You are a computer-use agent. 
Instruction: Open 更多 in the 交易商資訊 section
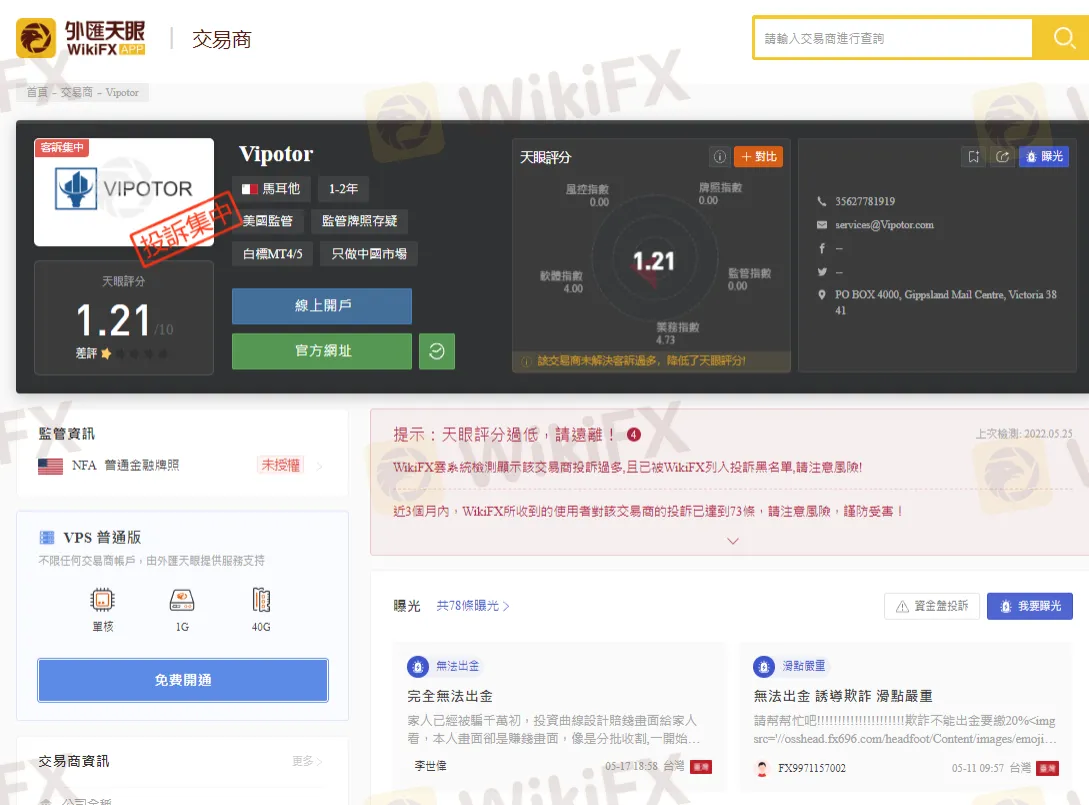coord(306,761)
